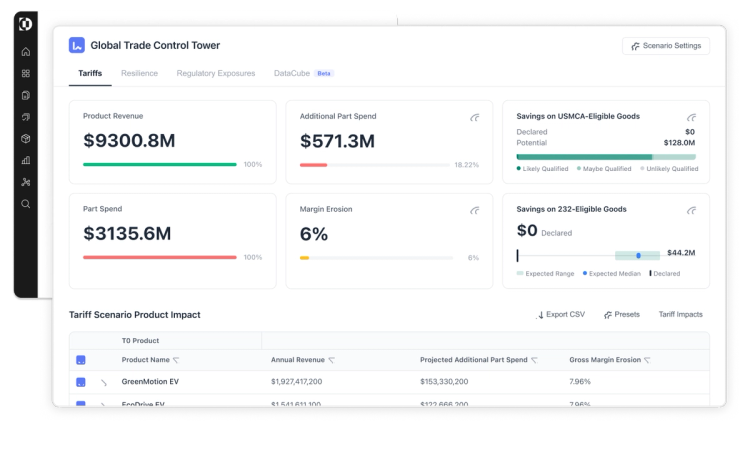Click the $128.0M Potential savings value
Image resolution: width=750 pixels, height=450 pixels.
[679, 143]
